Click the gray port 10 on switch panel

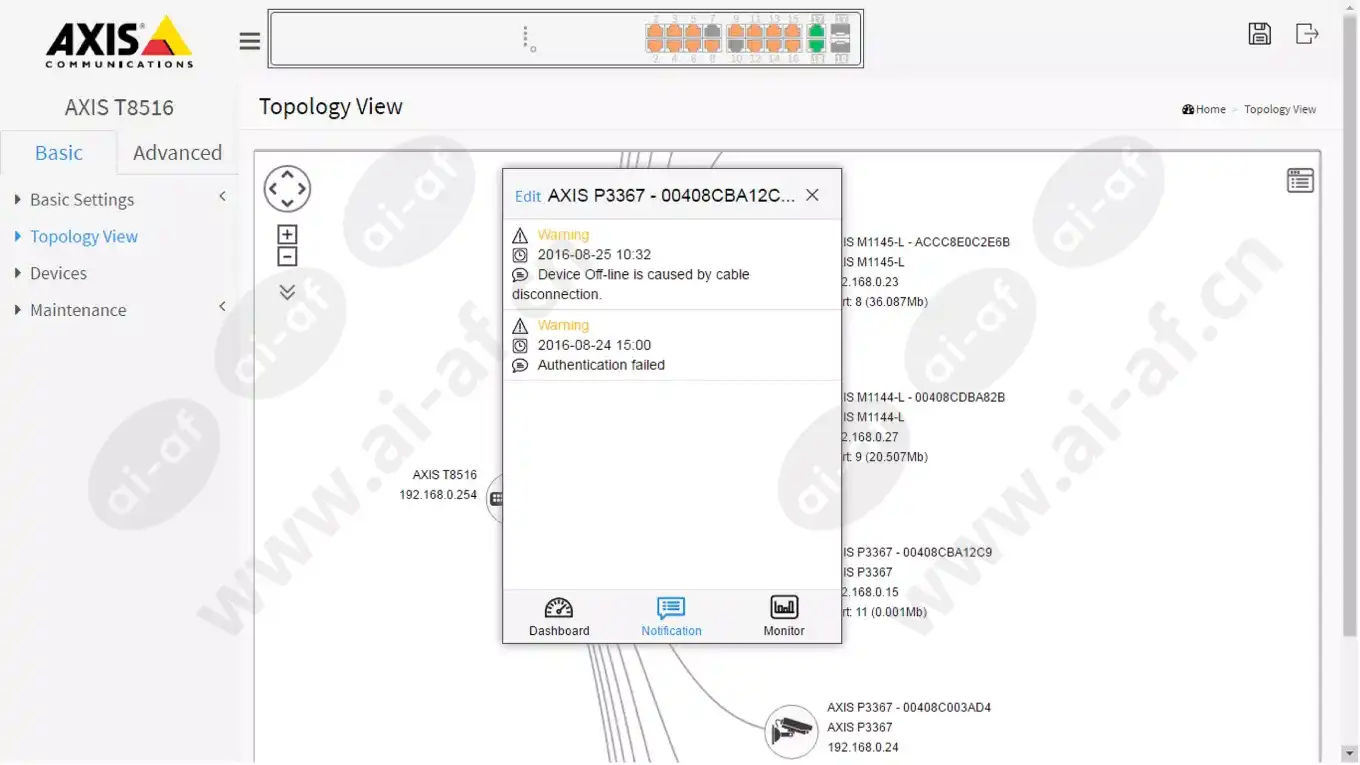coord(736,45)
